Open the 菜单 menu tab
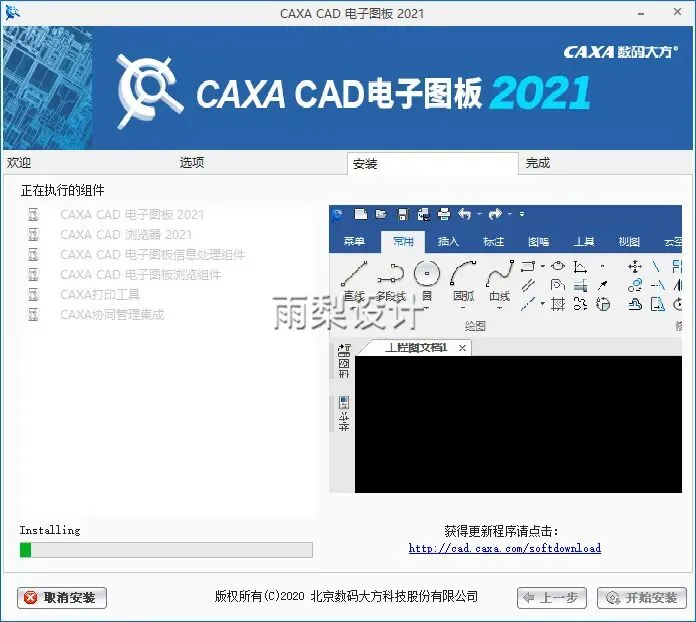696x622 pixels. [x=354, y=242]
